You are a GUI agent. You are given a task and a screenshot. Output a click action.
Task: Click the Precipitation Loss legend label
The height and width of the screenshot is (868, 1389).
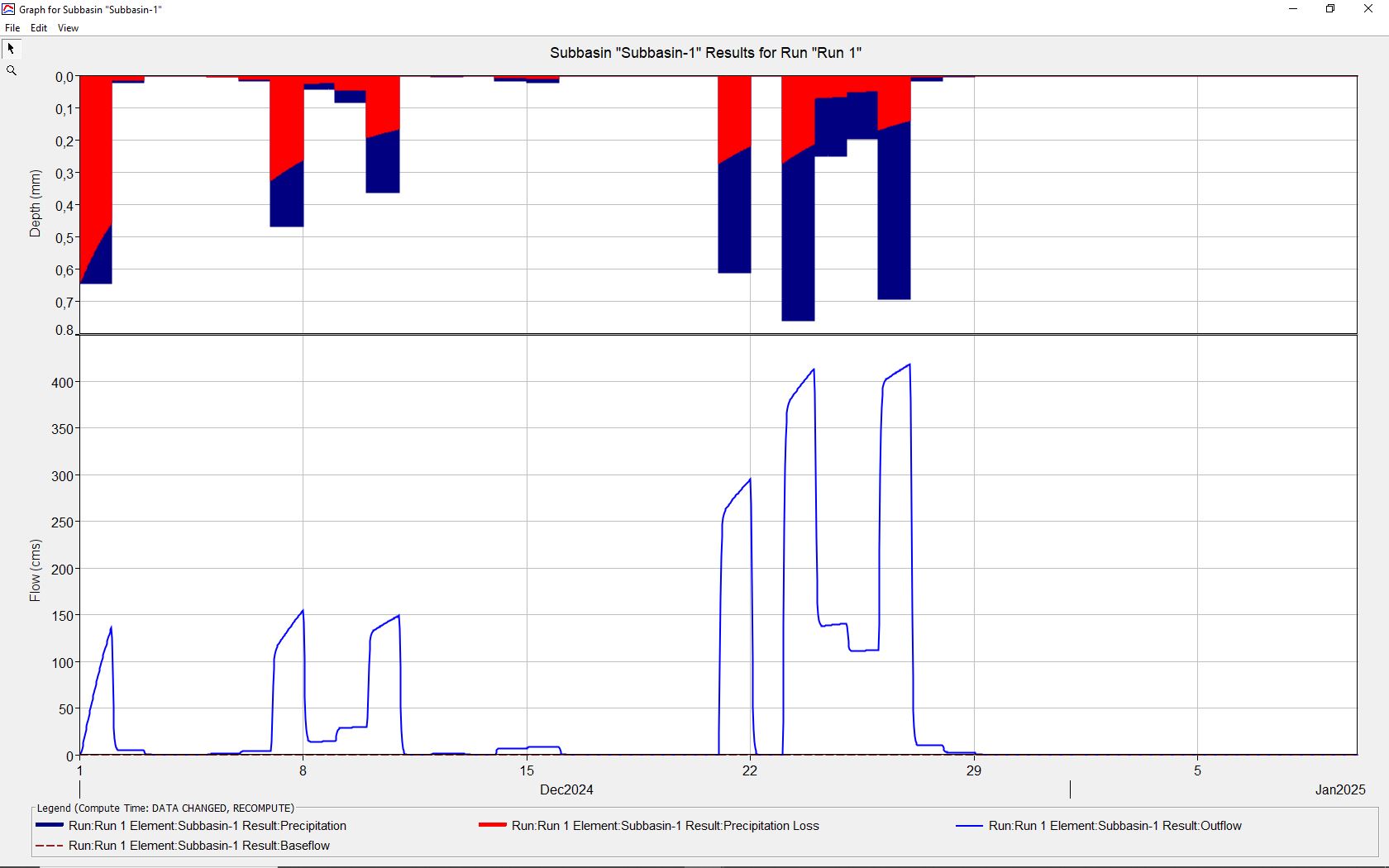(x=666, y=826)
